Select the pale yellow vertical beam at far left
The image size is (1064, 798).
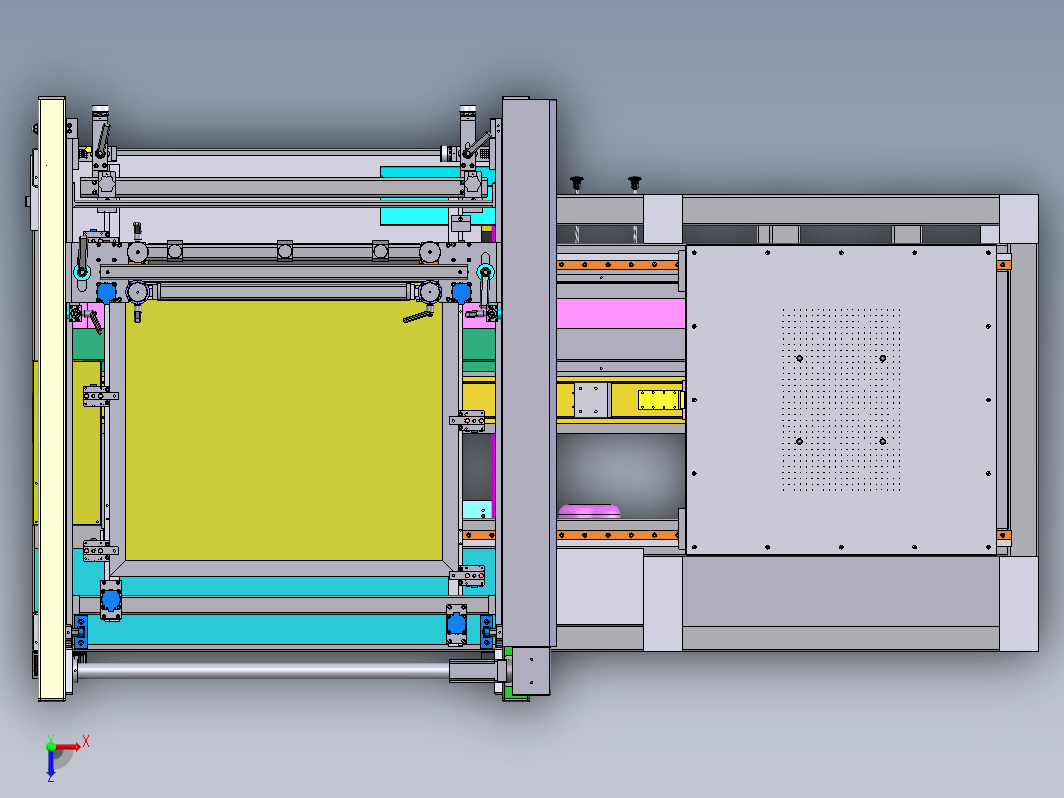(x=52, y=398)
